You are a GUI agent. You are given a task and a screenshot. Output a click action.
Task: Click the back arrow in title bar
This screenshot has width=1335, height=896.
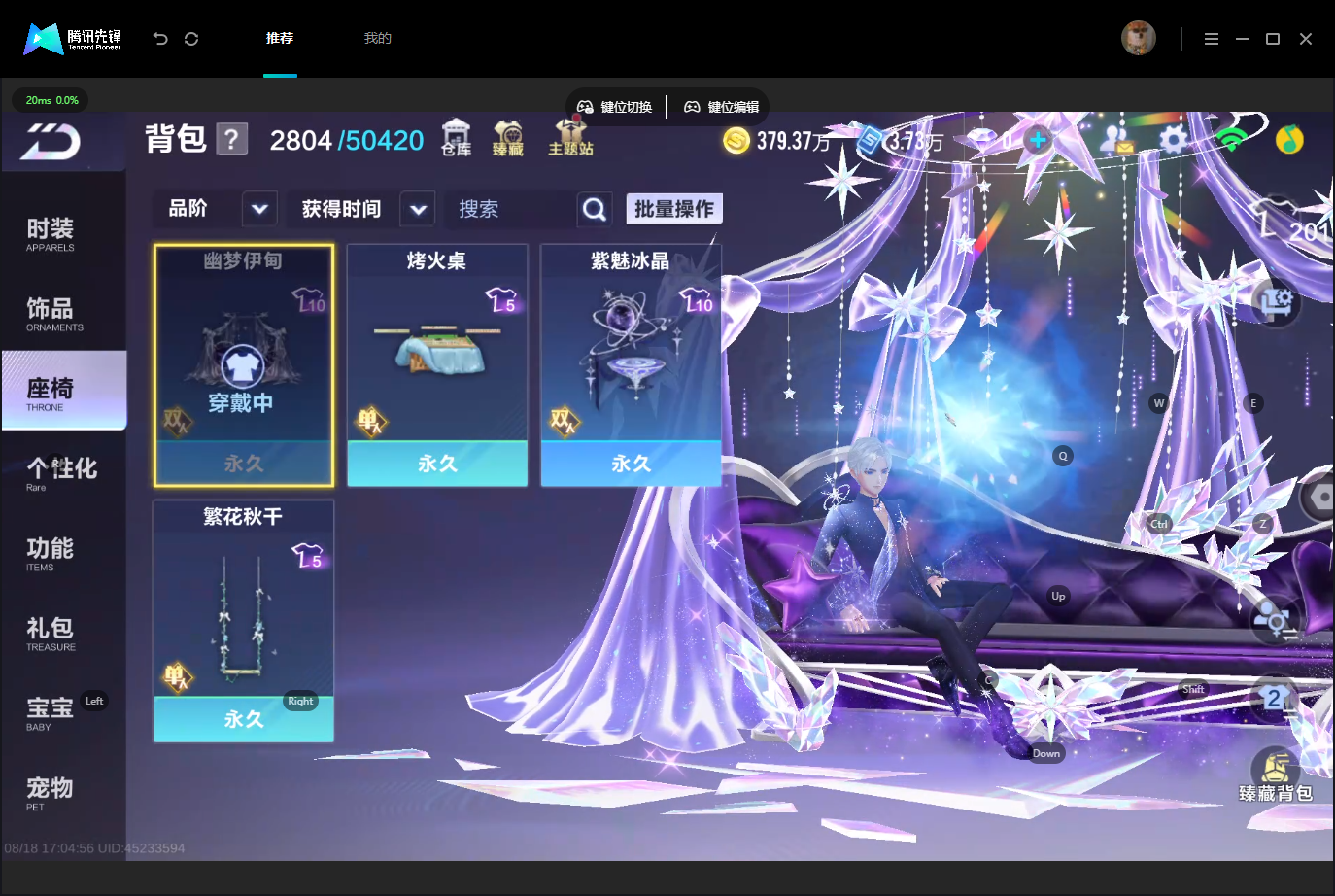(160, 39)
